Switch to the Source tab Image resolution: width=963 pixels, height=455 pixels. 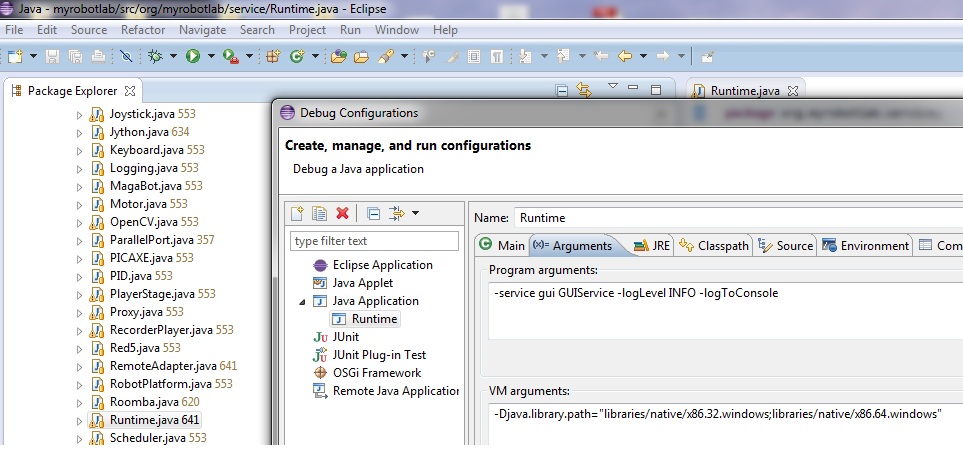tap(786, 246)
